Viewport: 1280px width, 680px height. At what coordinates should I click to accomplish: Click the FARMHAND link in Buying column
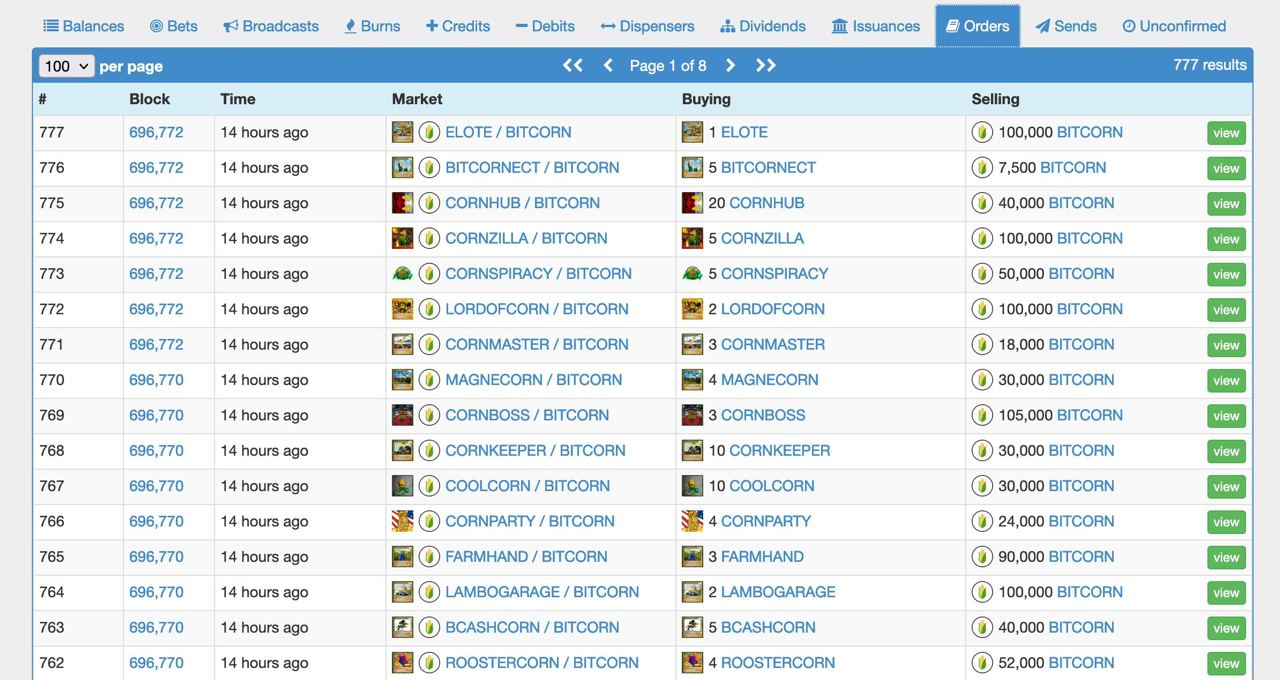(x=762, y=556)
